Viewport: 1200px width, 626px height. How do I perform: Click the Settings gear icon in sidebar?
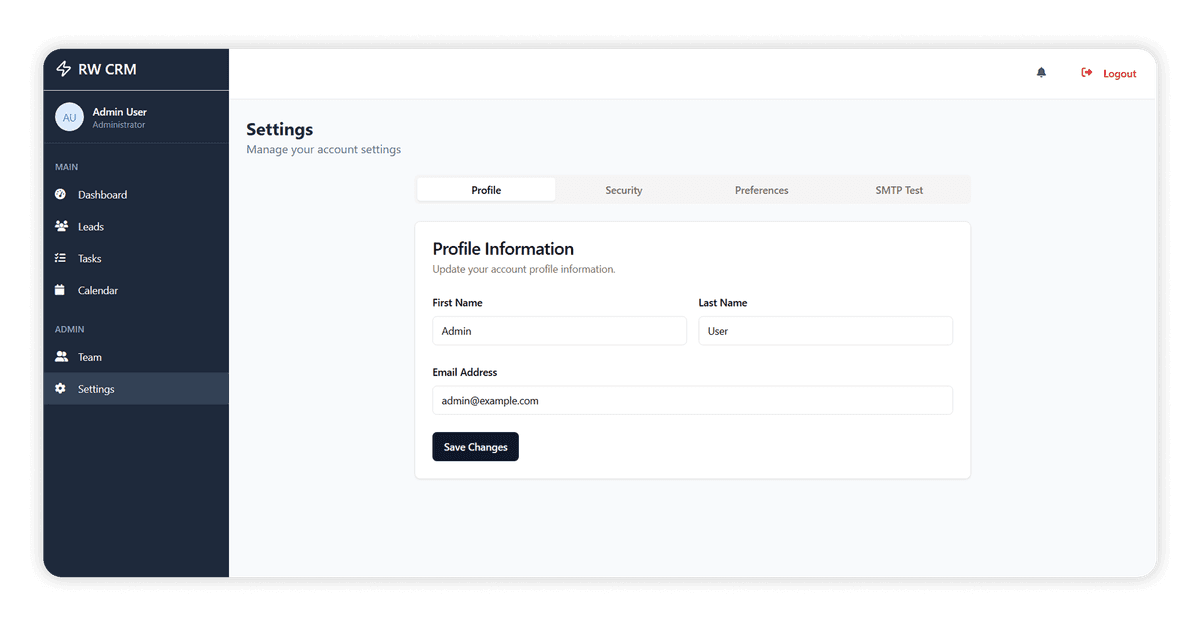pyautogui.click(x=60, y=388)
